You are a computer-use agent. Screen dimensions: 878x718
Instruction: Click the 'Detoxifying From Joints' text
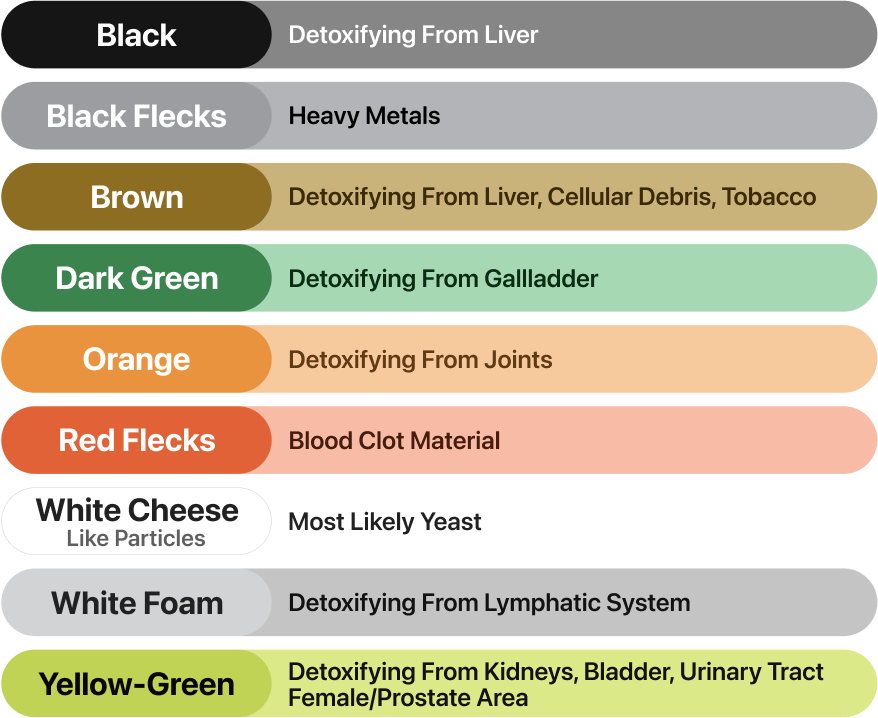420,359
